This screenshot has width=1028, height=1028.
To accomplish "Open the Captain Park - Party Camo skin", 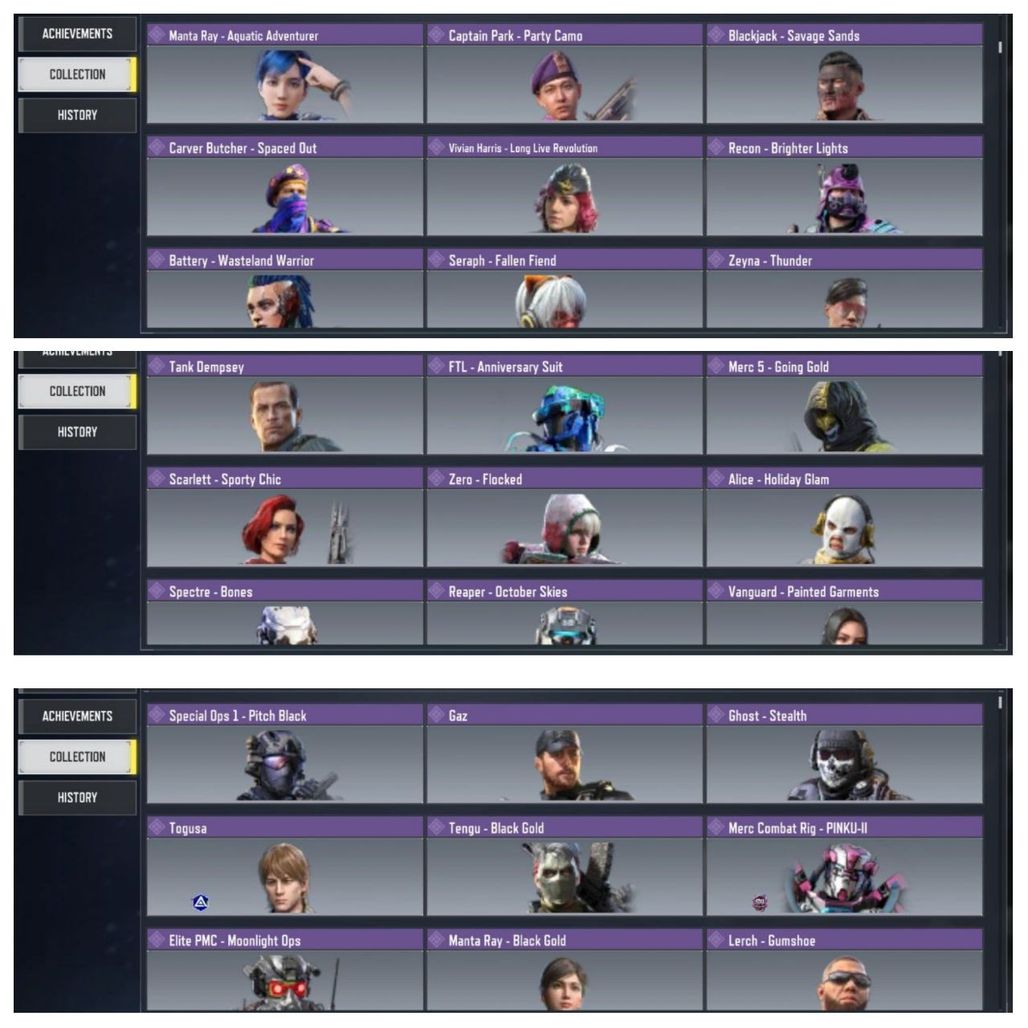I will (x=564, y=73).
